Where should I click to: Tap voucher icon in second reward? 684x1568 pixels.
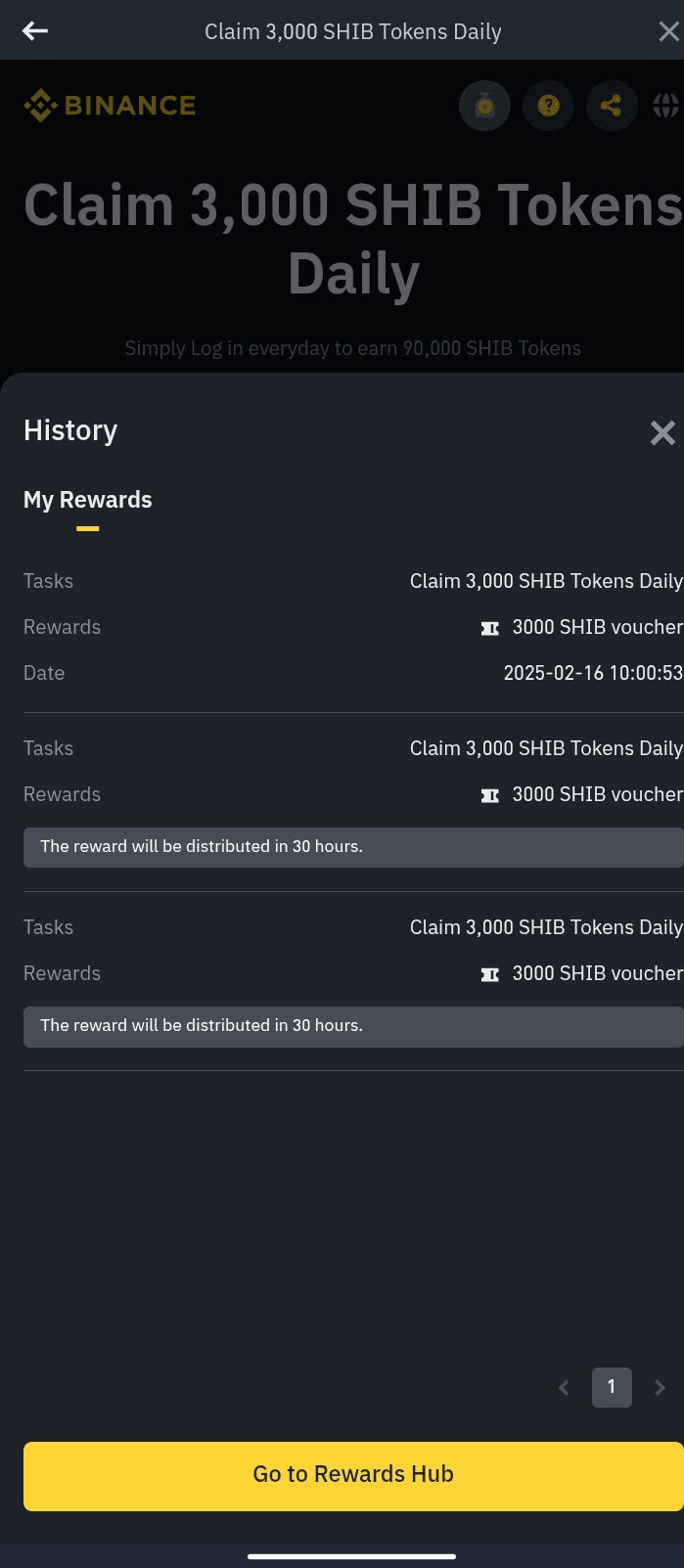click(x=490, y=795)
